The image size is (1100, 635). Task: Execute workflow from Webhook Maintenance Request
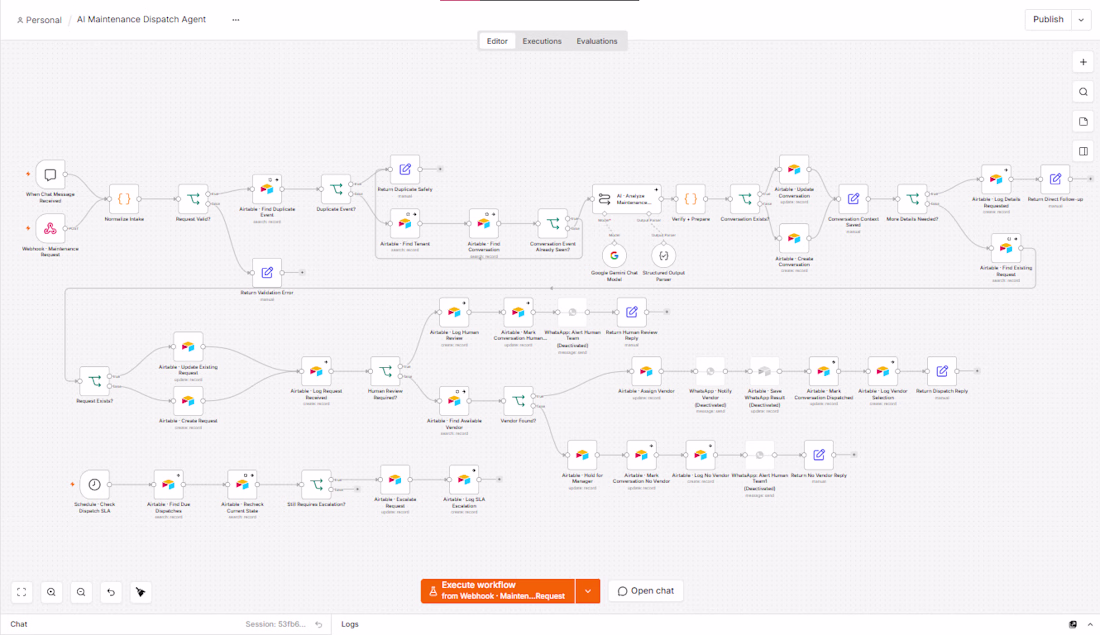click(498, 591)
